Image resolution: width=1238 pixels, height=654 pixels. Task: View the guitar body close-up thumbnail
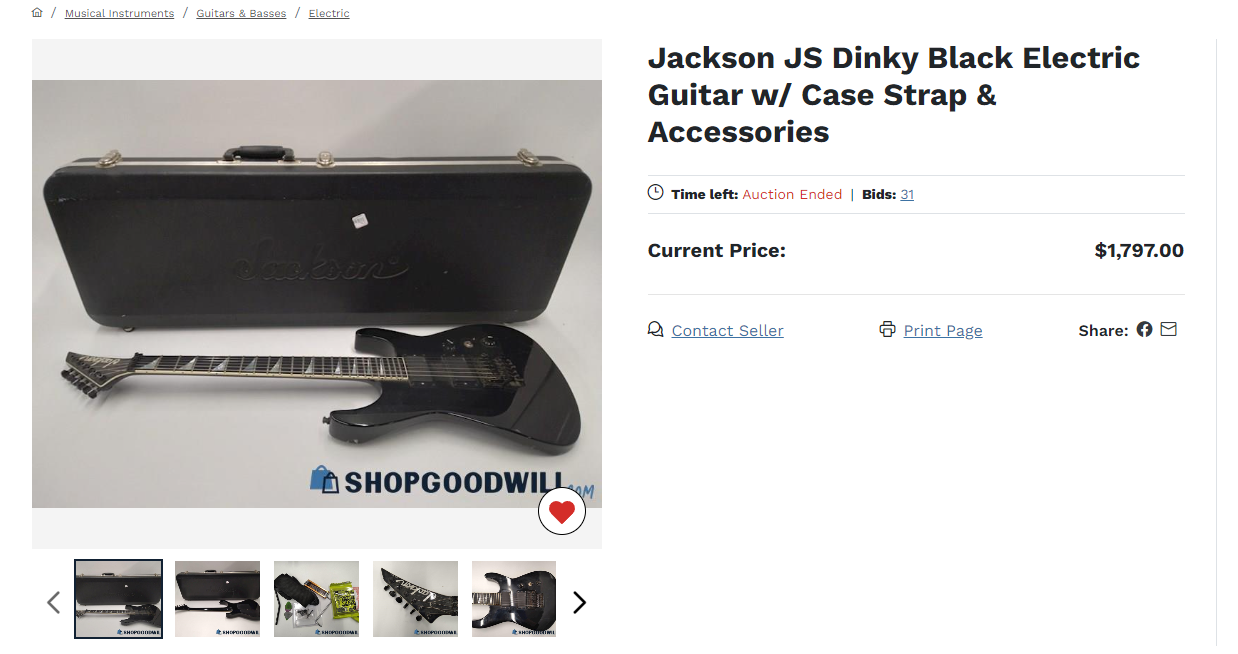pyautogui.click(x=514, y=599)
